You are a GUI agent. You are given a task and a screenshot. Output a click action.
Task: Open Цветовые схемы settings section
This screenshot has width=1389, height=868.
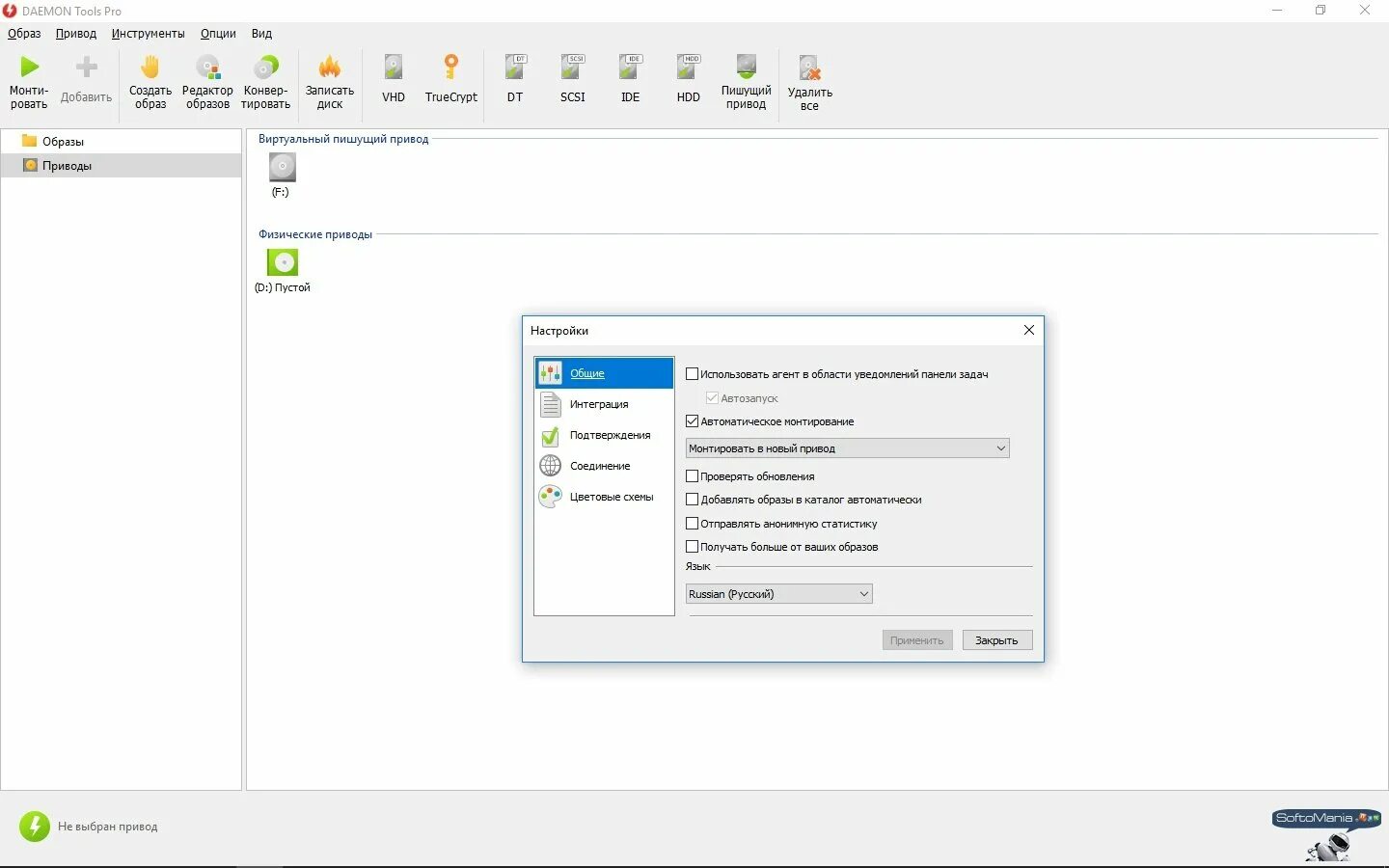coord(604,497)
